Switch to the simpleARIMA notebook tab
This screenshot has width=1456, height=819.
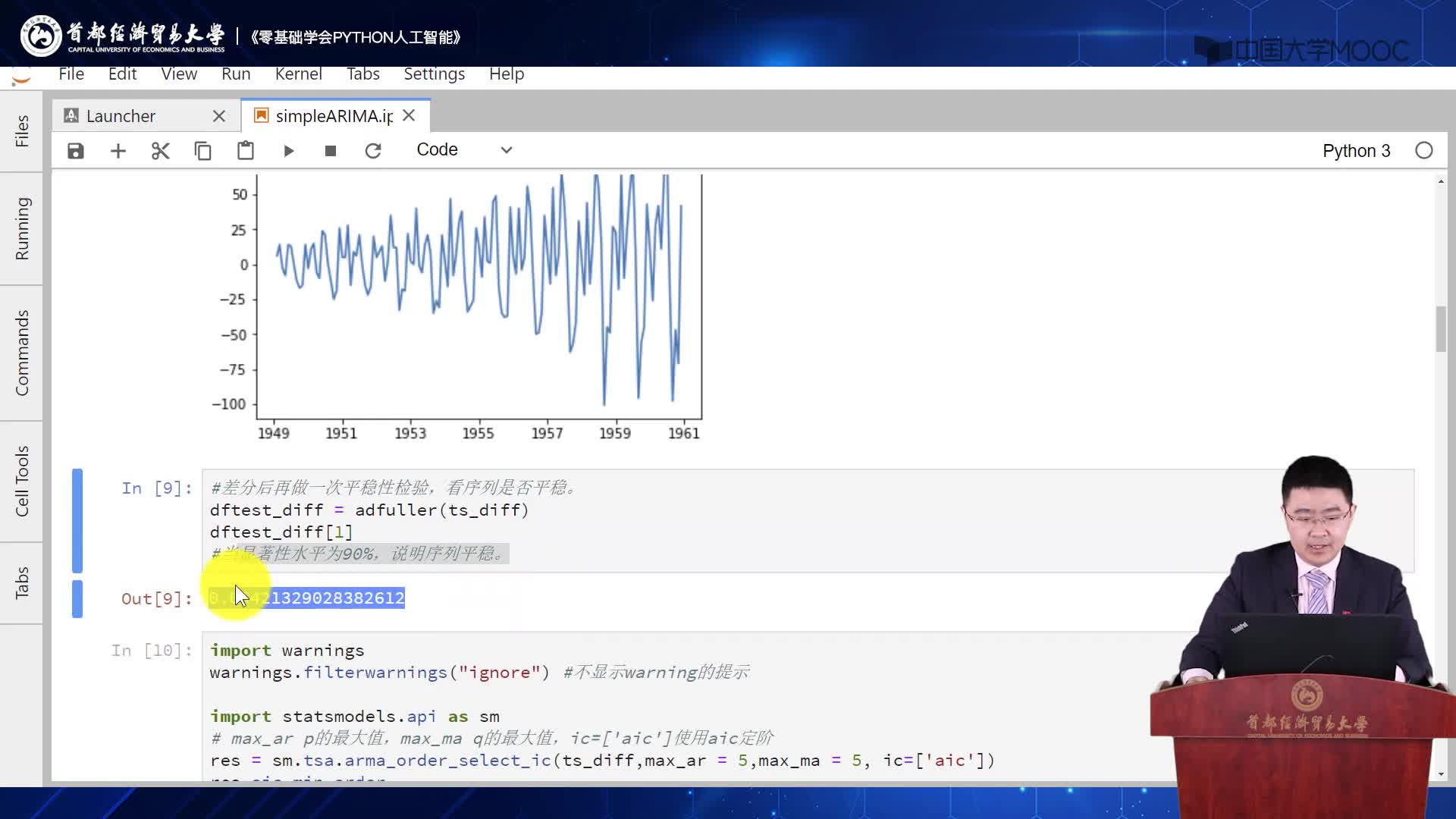335,116
